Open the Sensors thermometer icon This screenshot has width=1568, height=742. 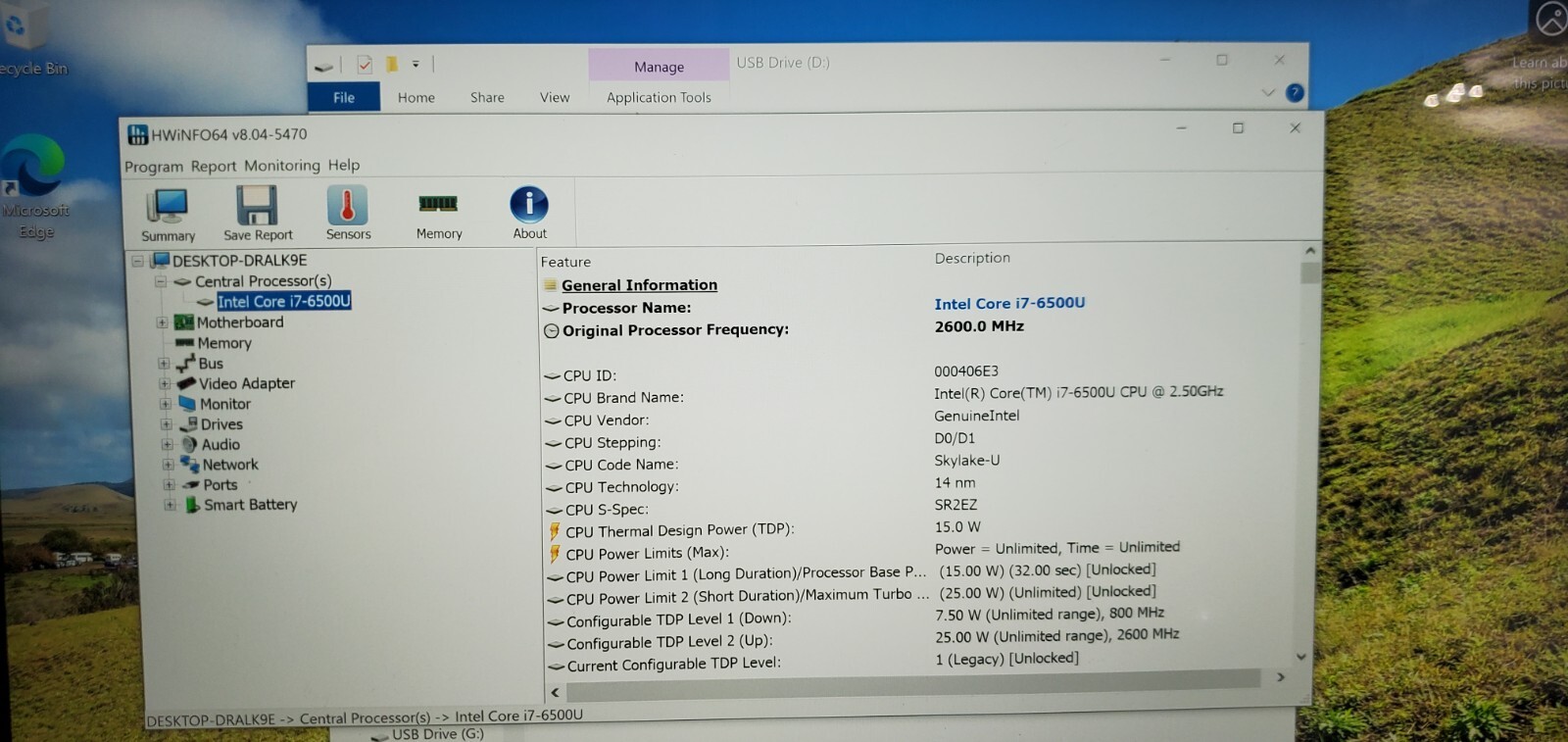[348, 213]
